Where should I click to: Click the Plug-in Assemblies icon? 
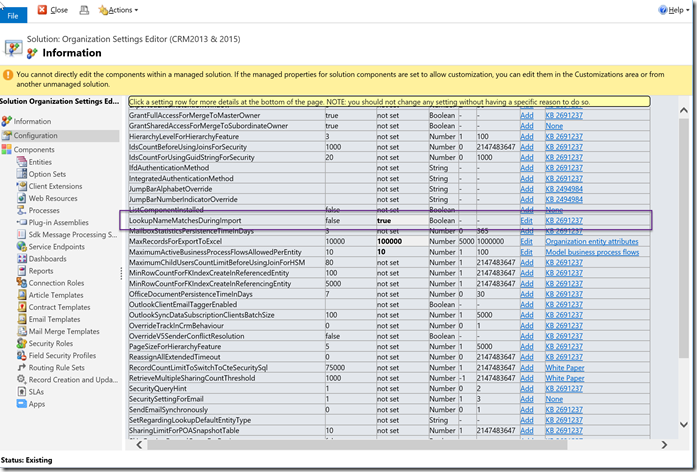pyautogui.click(x=21, y=222)
